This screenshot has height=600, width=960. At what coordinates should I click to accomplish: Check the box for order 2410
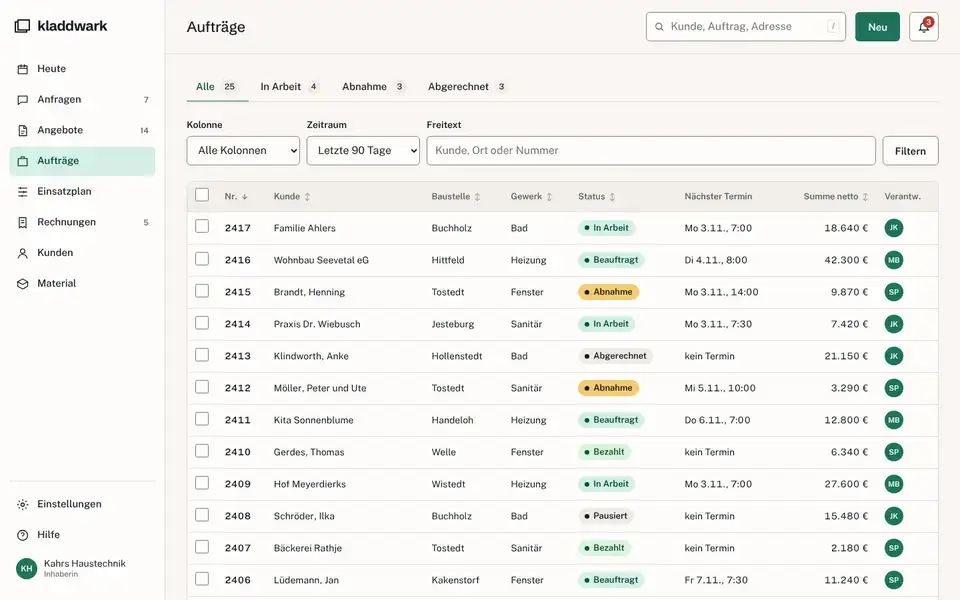(202, 451)
